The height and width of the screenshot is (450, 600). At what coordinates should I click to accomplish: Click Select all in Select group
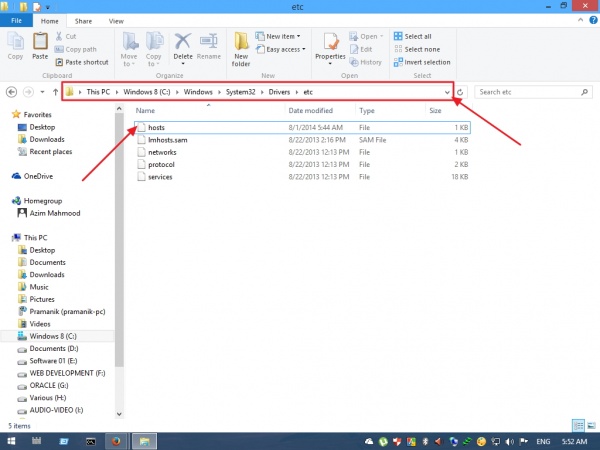(412, 36)
